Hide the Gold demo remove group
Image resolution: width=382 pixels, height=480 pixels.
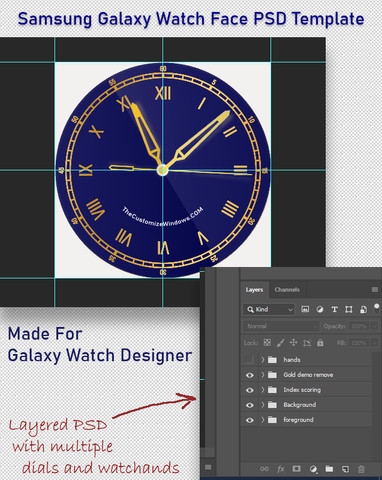click(x=249, y=375)
